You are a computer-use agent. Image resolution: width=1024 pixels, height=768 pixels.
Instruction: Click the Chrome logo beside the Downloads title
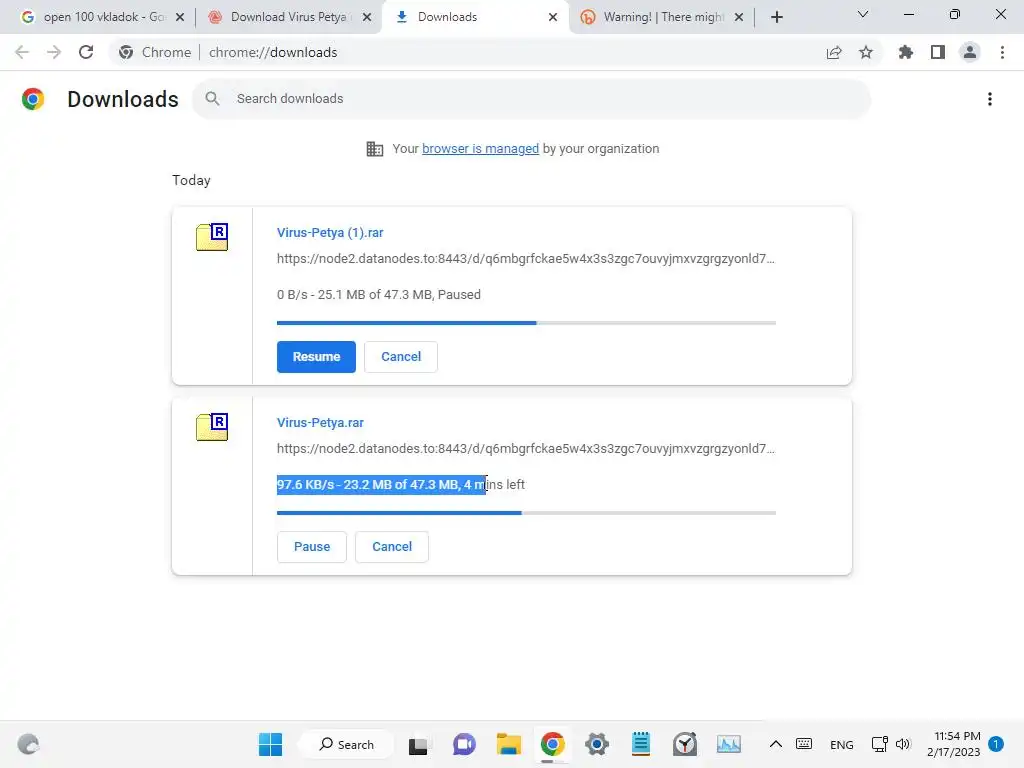[x=33, y=99]
